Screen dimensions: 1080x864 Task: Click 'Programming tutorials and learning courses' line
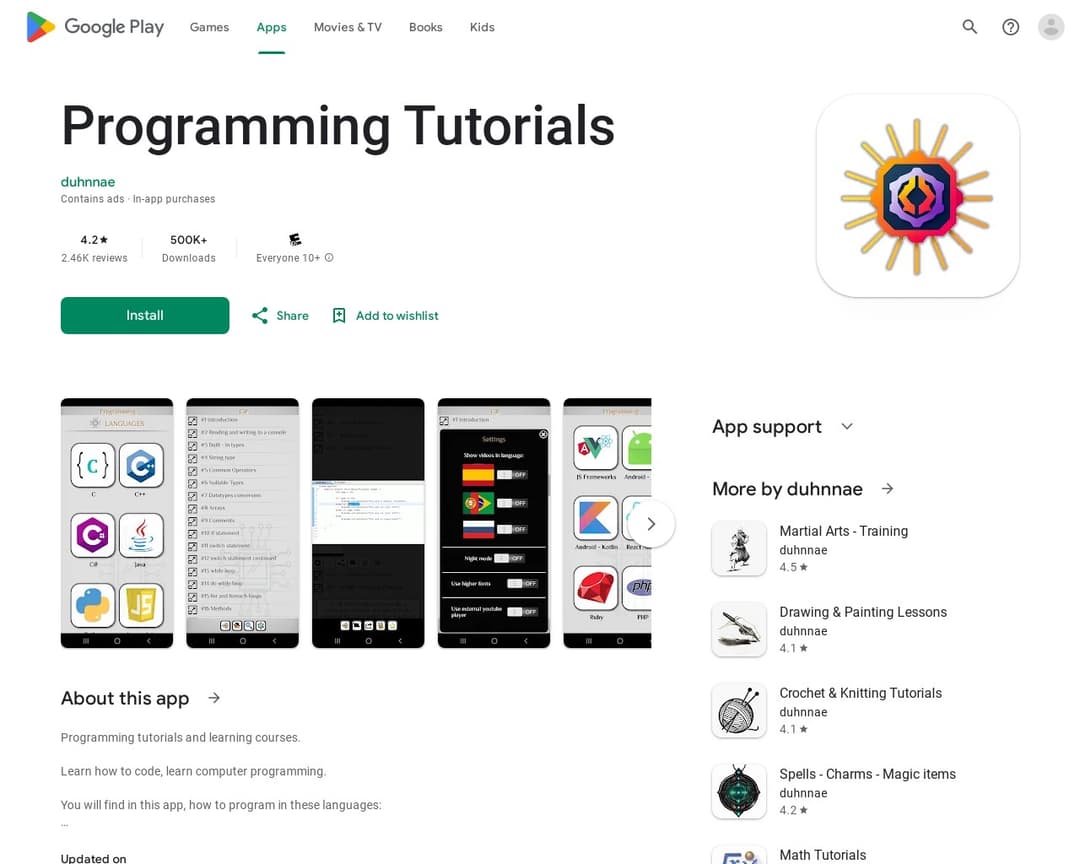180,737
